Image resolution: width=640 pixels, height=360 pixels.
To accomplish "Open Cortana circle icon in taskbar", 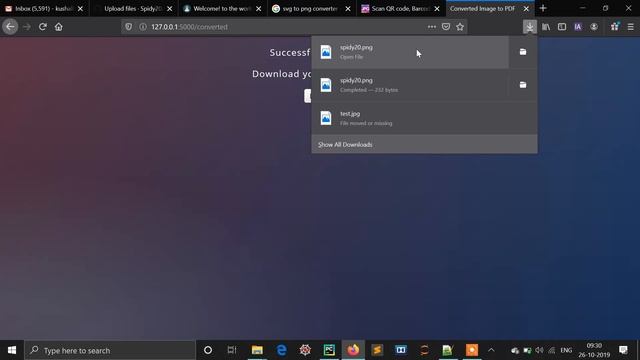I will click(x=208, y=350).
